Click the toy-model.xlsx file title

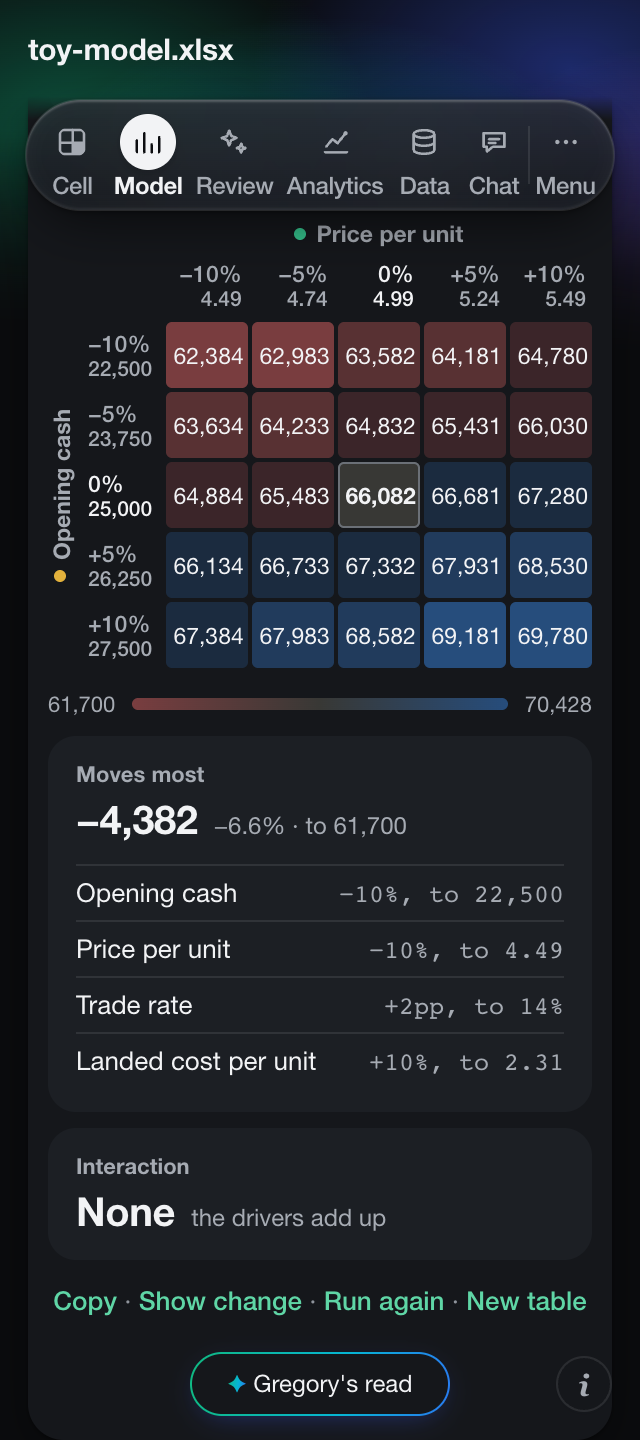coord(131,50)
